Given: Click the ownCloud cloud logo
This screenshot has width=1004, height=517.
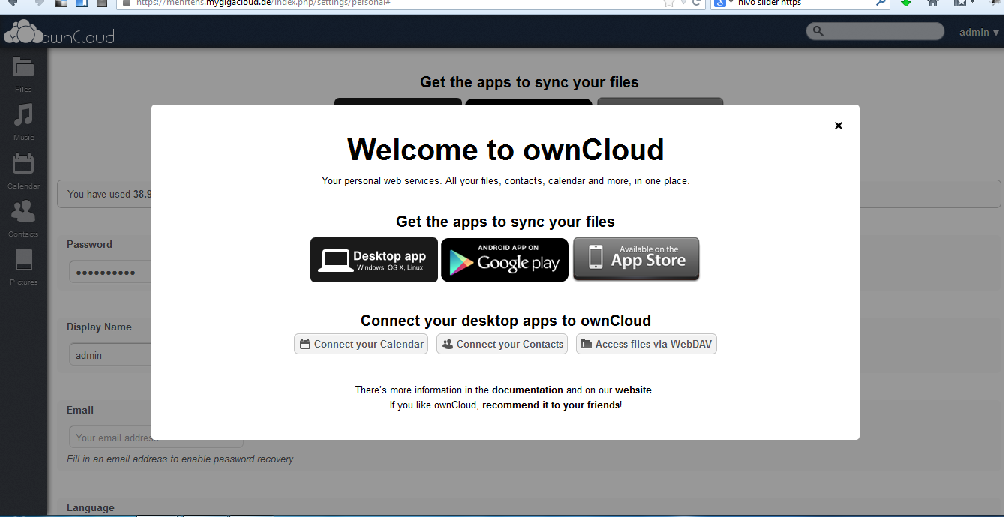Looking at the screenshot, I should tap(59, 32).
